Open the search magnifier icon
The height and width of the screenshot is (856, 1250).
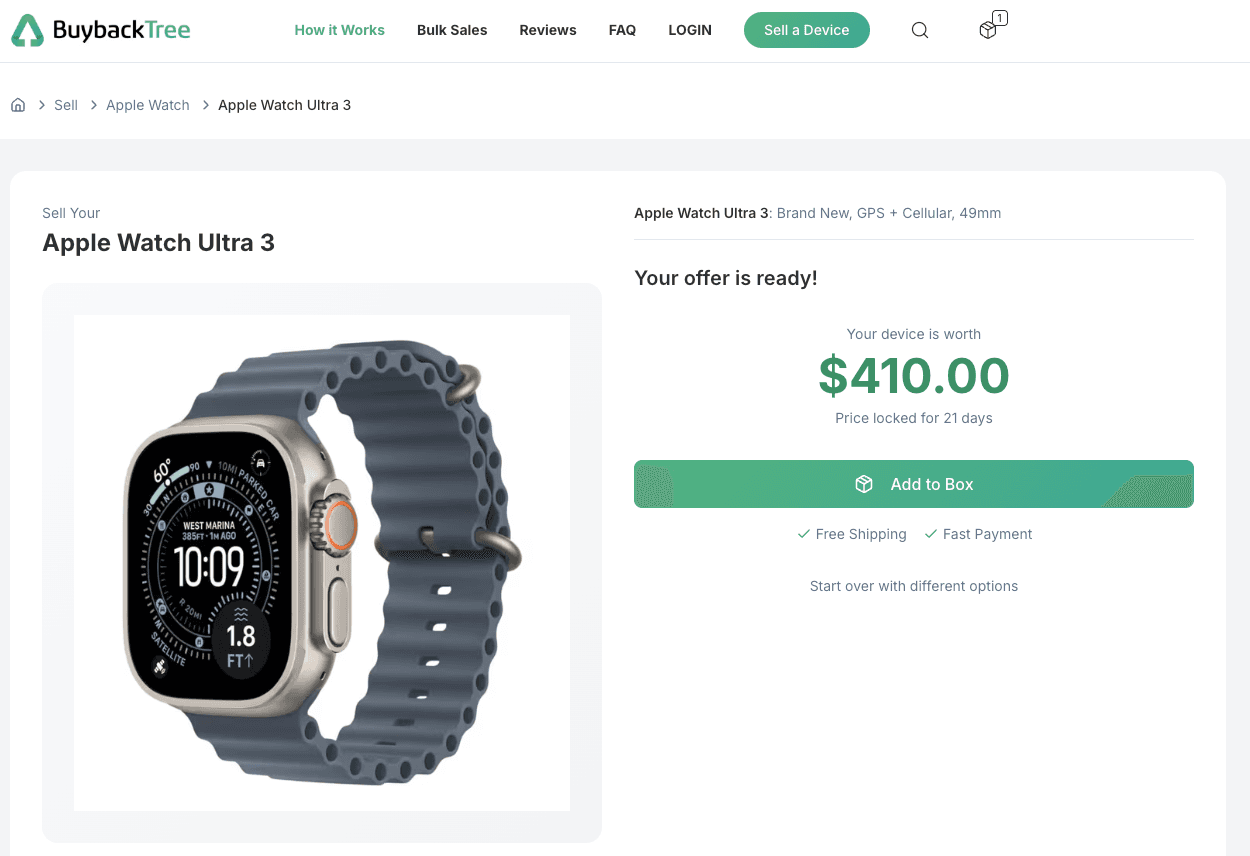920,30
